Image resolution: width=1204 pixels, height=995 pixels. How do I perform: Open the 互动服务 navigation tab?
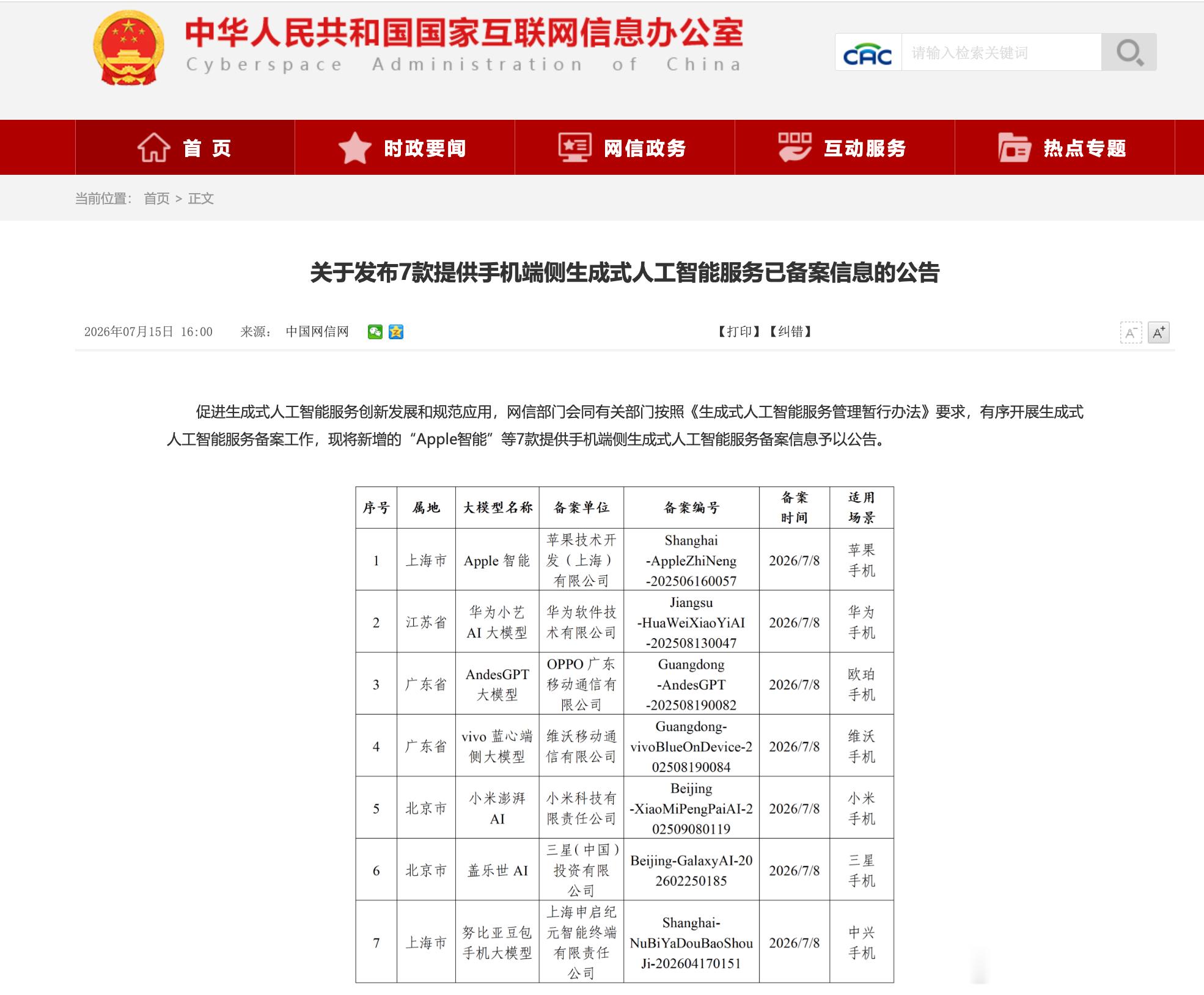(x=845, y=147)
